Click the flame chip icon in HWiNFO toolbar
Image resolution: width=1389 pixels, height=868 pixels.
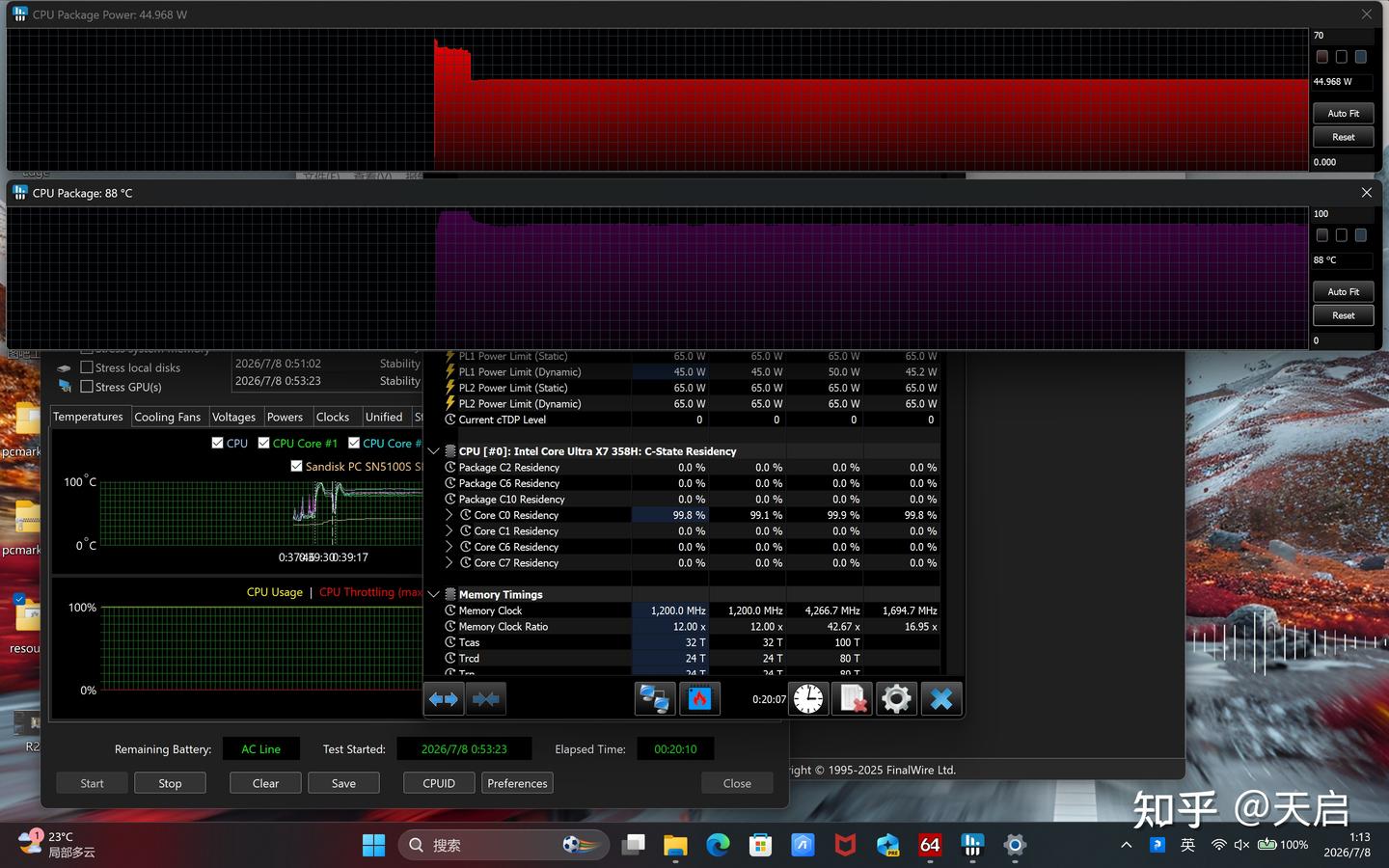pyautogui.click(x=699, y=699)
